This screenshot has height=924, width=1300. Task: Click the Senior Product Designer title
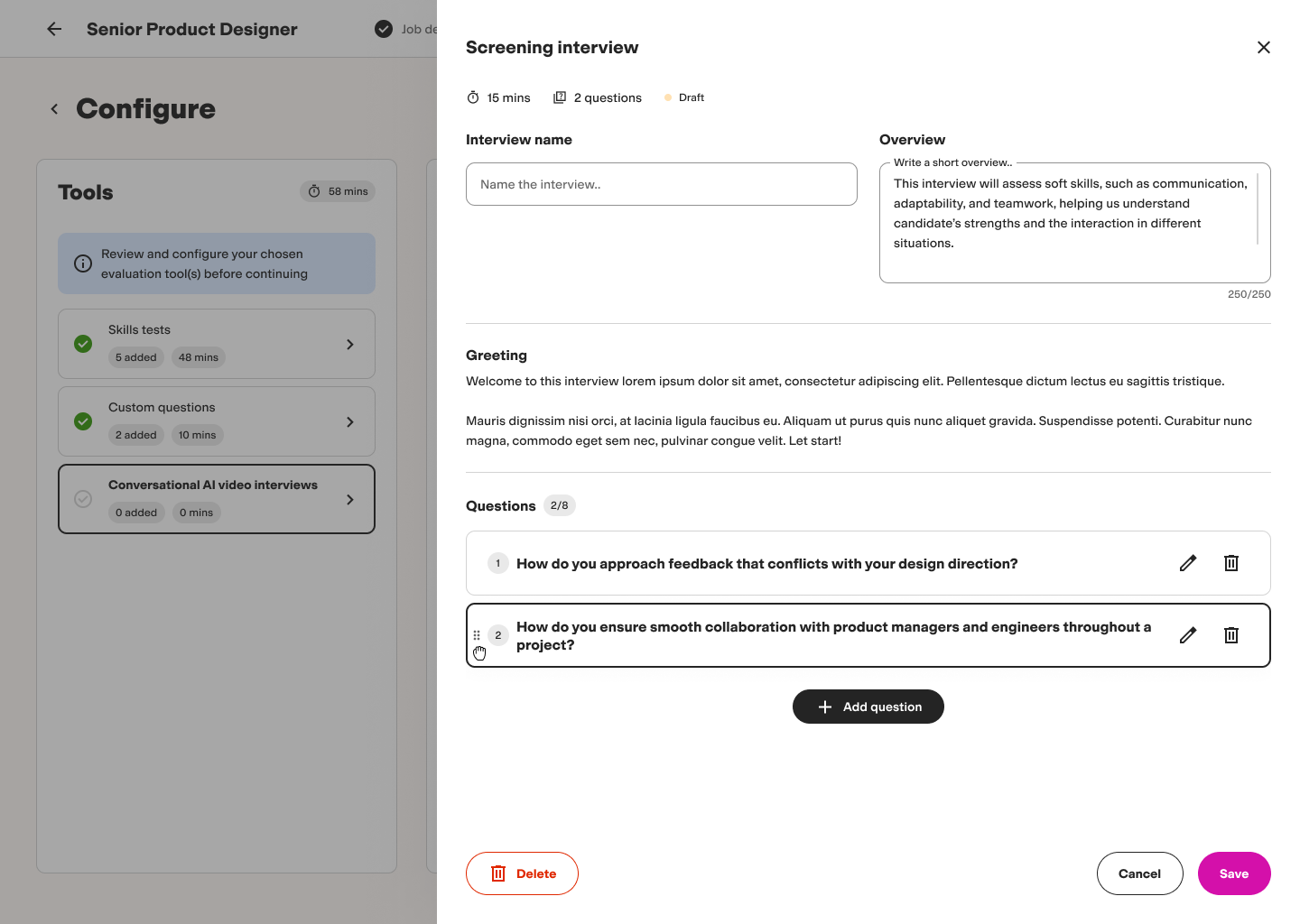[192, 29]
